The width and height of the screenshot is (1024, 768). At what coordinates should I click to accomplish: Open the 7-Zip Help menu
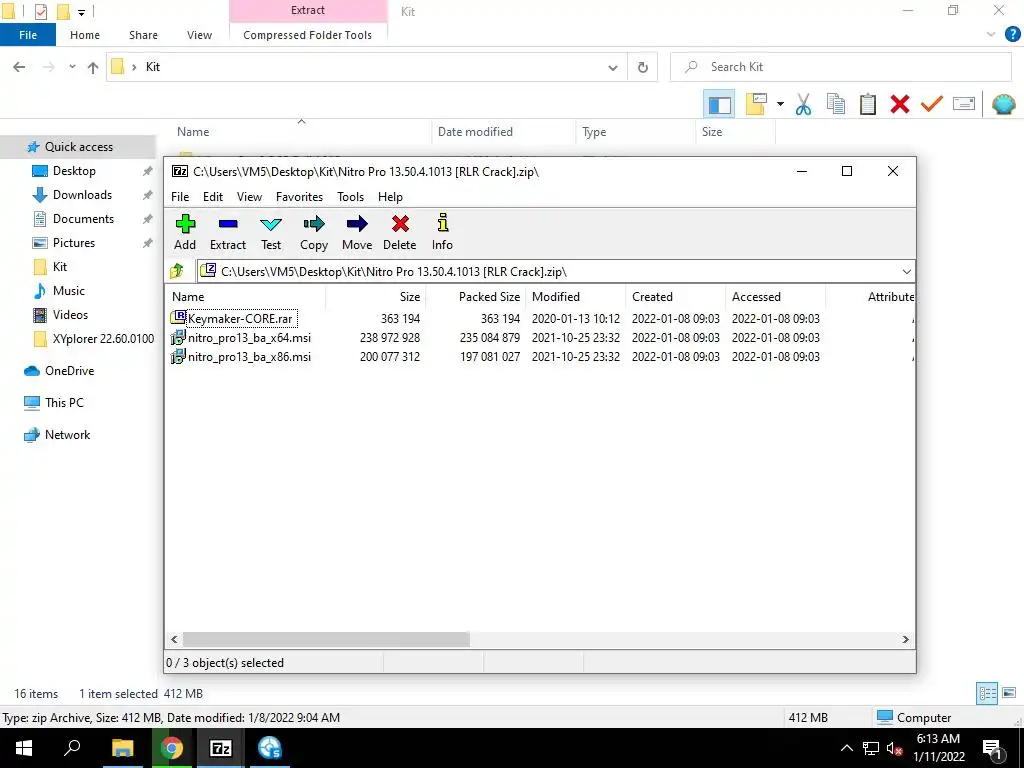click(x=391, y=197)
